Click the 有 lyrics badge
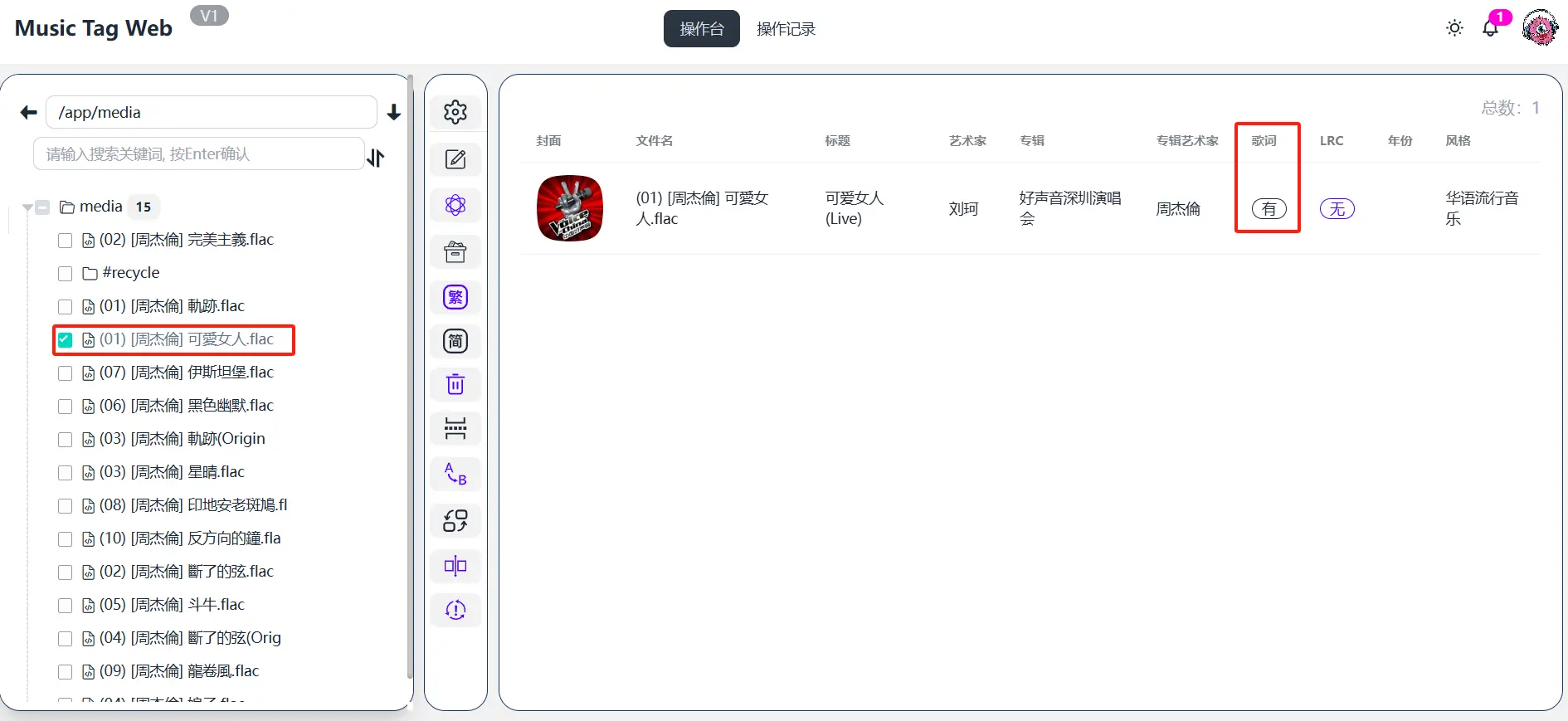 [1269, 209]
